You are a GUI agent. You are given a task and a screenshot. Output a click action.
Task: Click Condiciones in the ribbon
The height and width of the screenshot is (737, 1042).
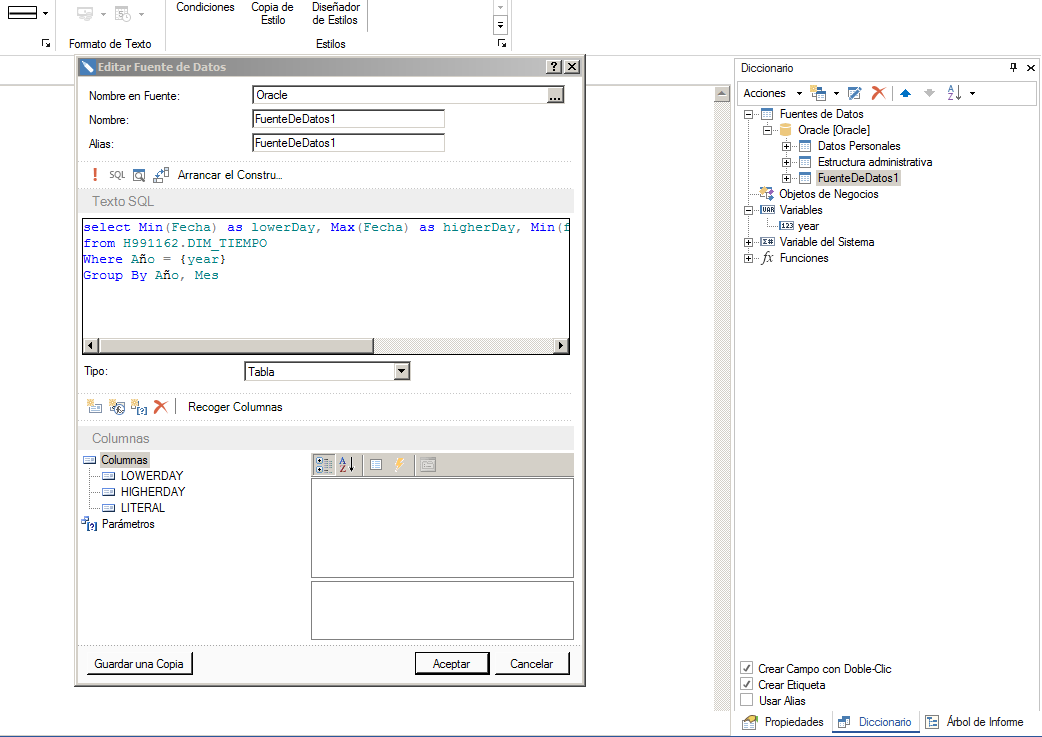coord(205,8)
